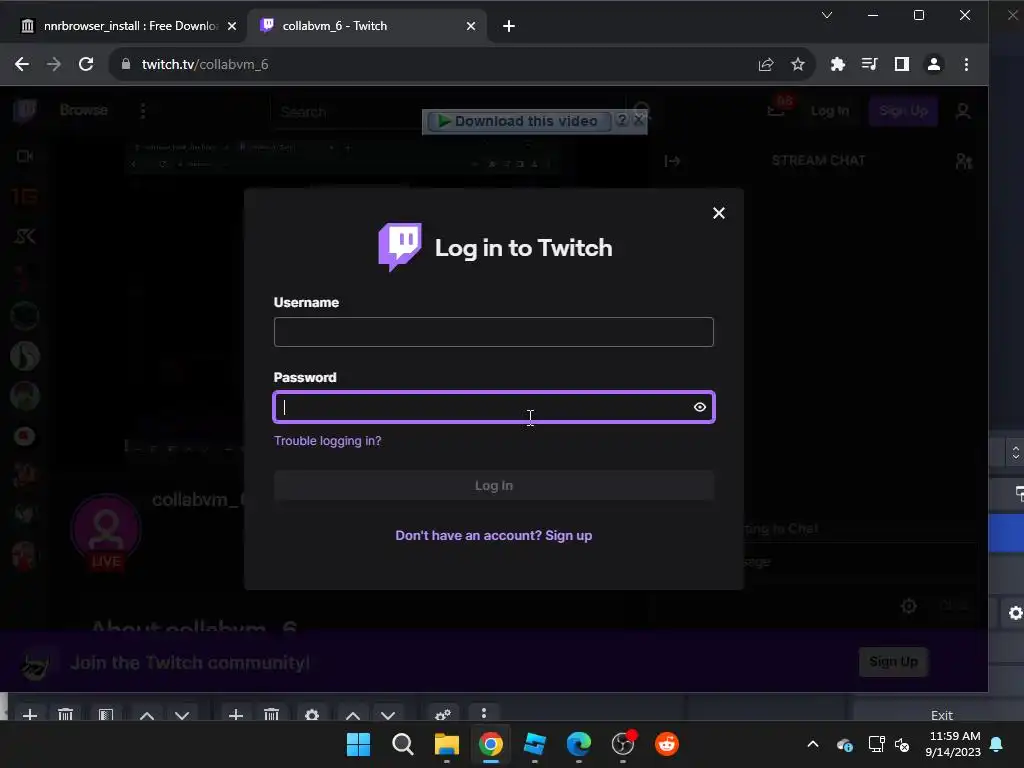Click the Password input field
The width and height of the screenshot is (1024, 768).
click(x=494, y=407)
